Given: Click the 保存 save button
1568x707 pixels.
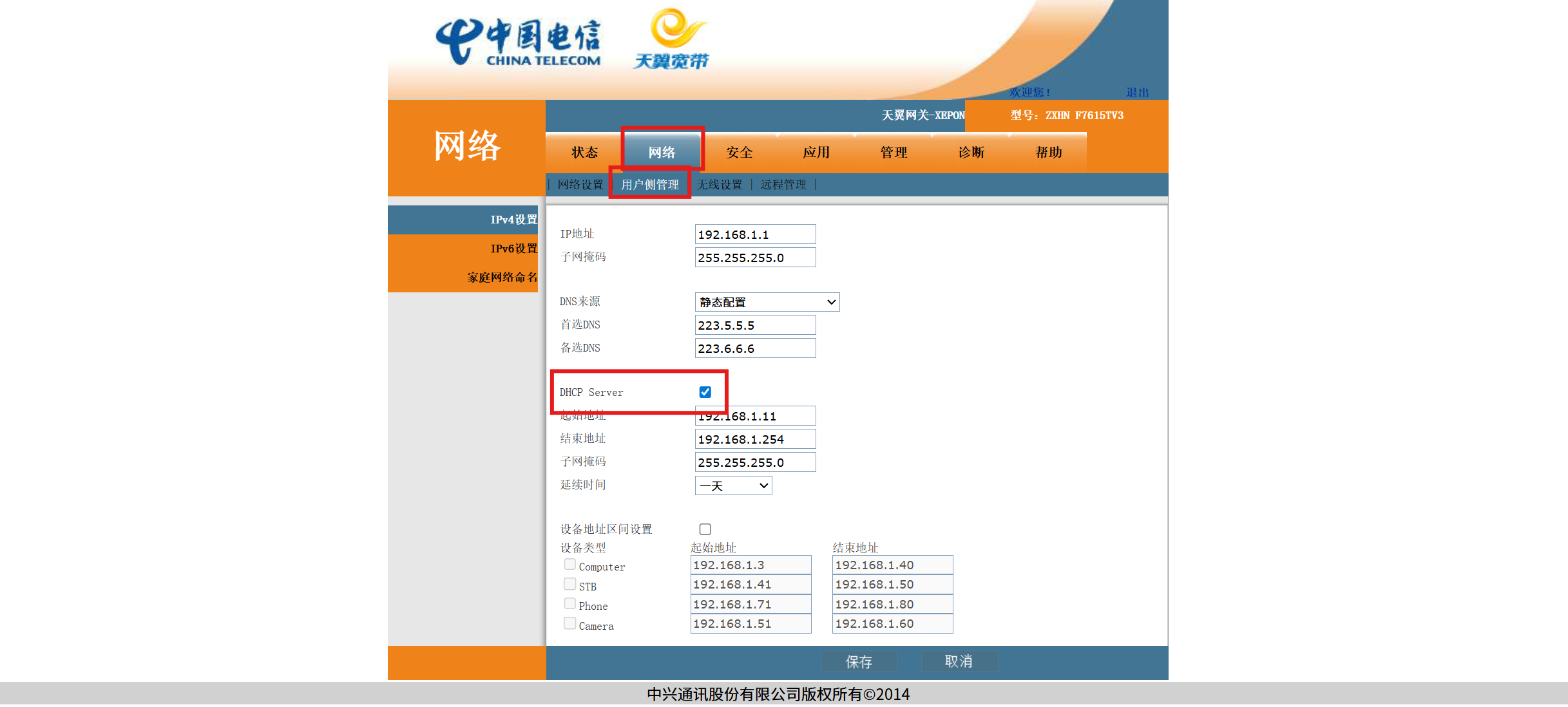Looking at the screenshot, I should pyautogui.click(x=859, y=661).
